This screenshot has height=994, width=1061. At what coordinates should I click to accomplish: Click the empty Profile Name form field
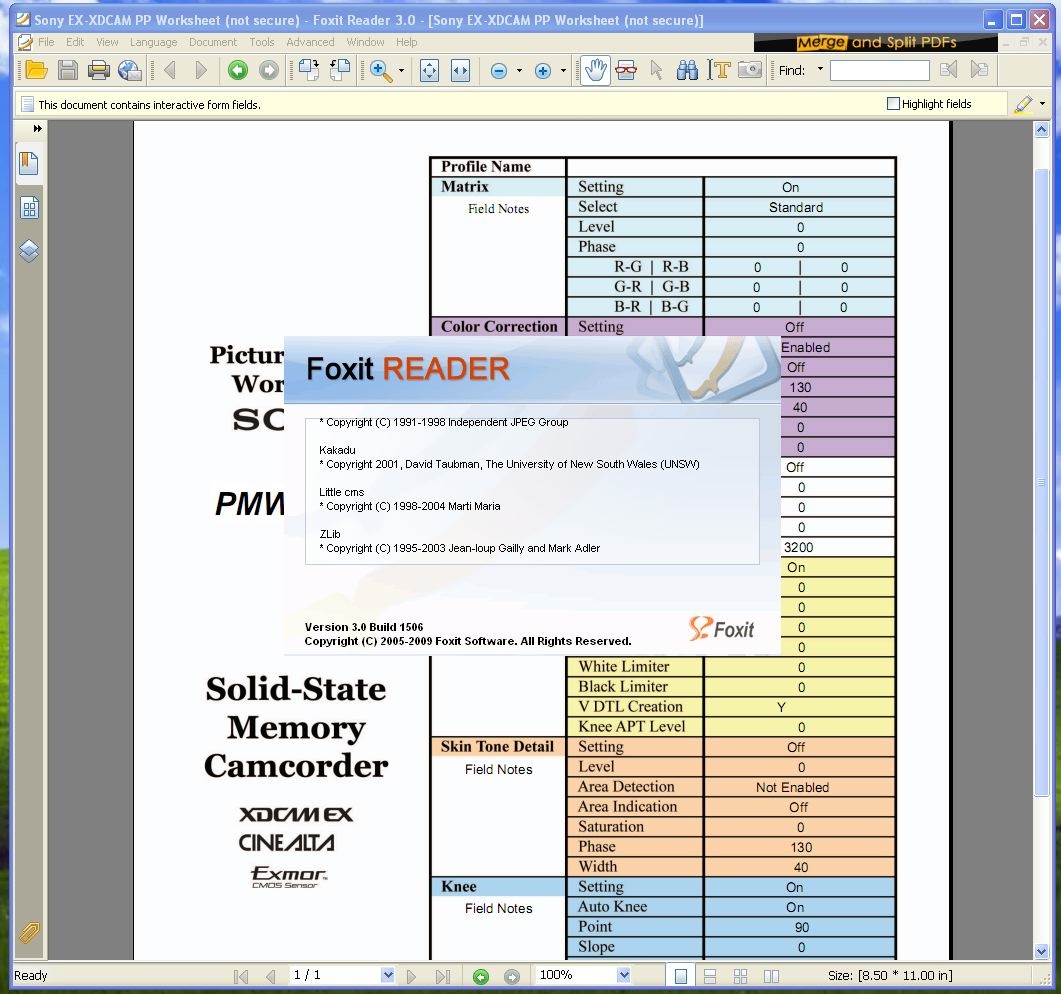pos(731,166)
